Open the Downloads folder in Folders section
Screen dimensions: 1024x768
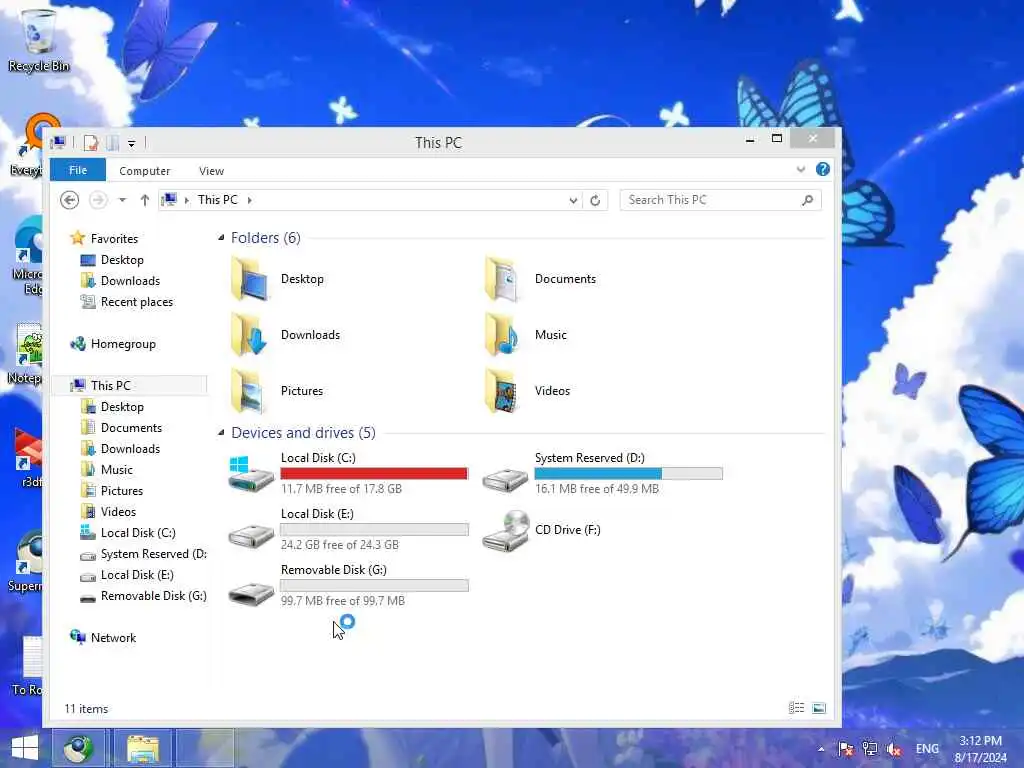click(x=249, y=335)
